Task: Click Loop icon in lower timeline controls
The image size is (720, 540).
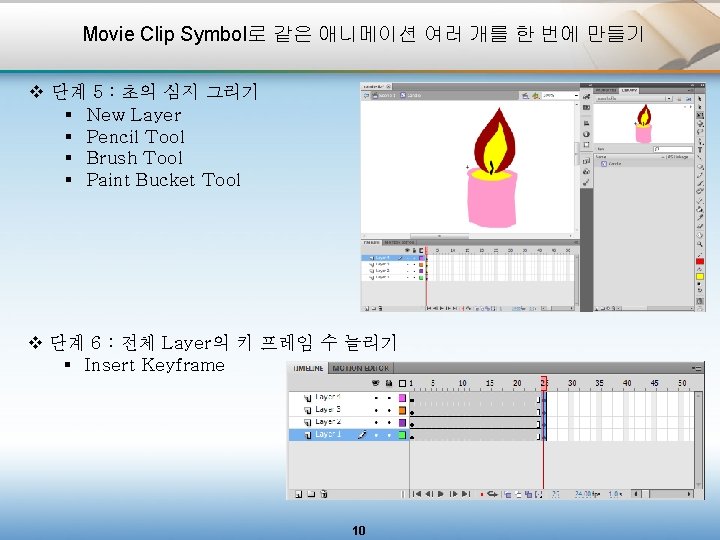Action: click(x=492, y=494)
